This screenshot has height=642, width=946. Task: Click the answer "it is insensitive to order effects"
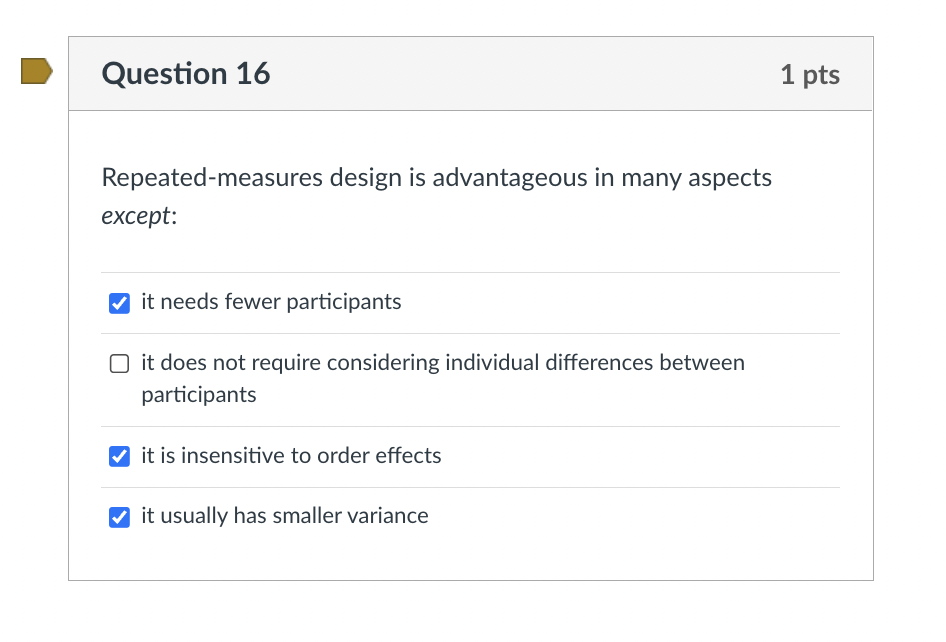tap(292, 456)
